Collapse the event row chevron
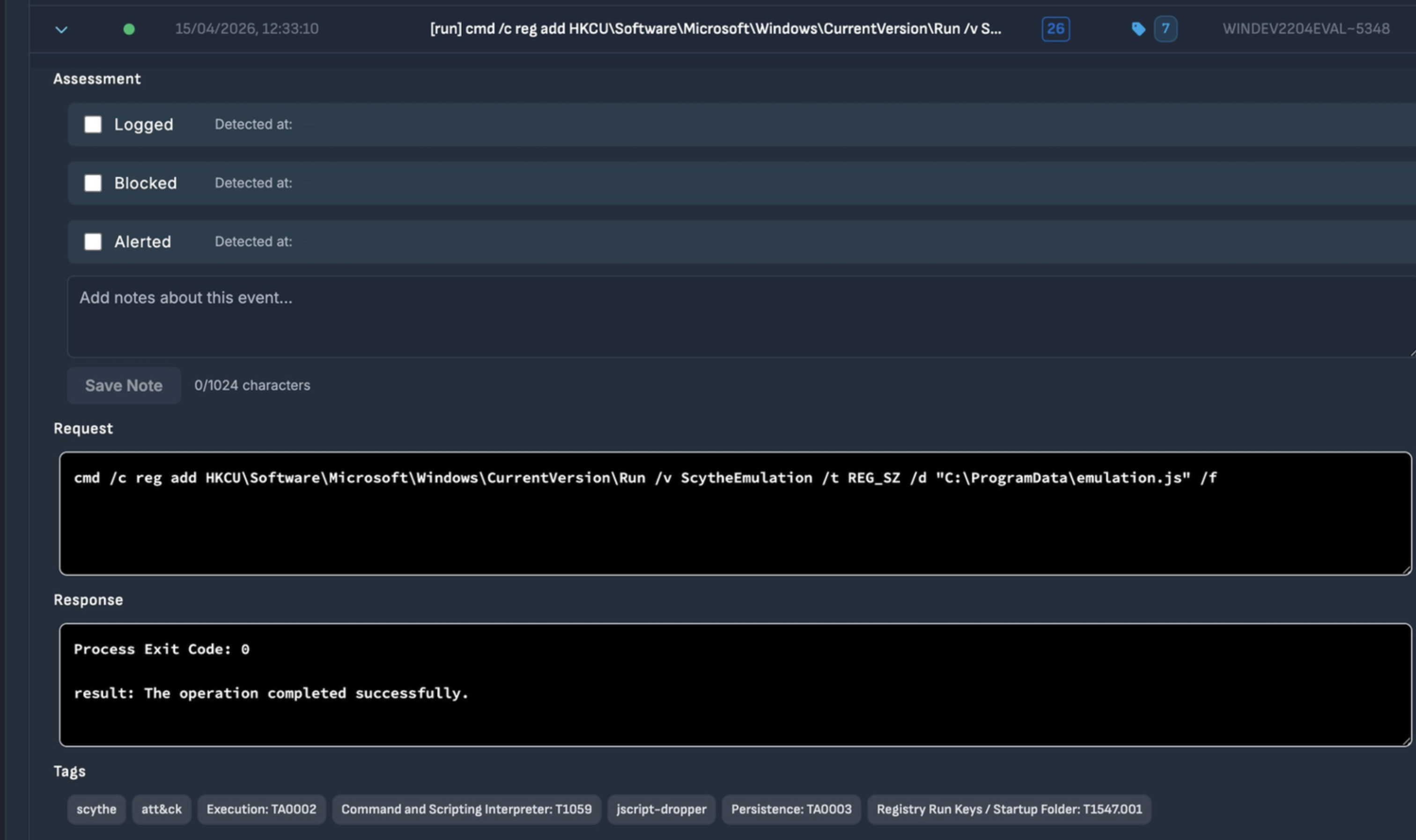This screenshot has width=1416, height=840. (x=61, y=29)
